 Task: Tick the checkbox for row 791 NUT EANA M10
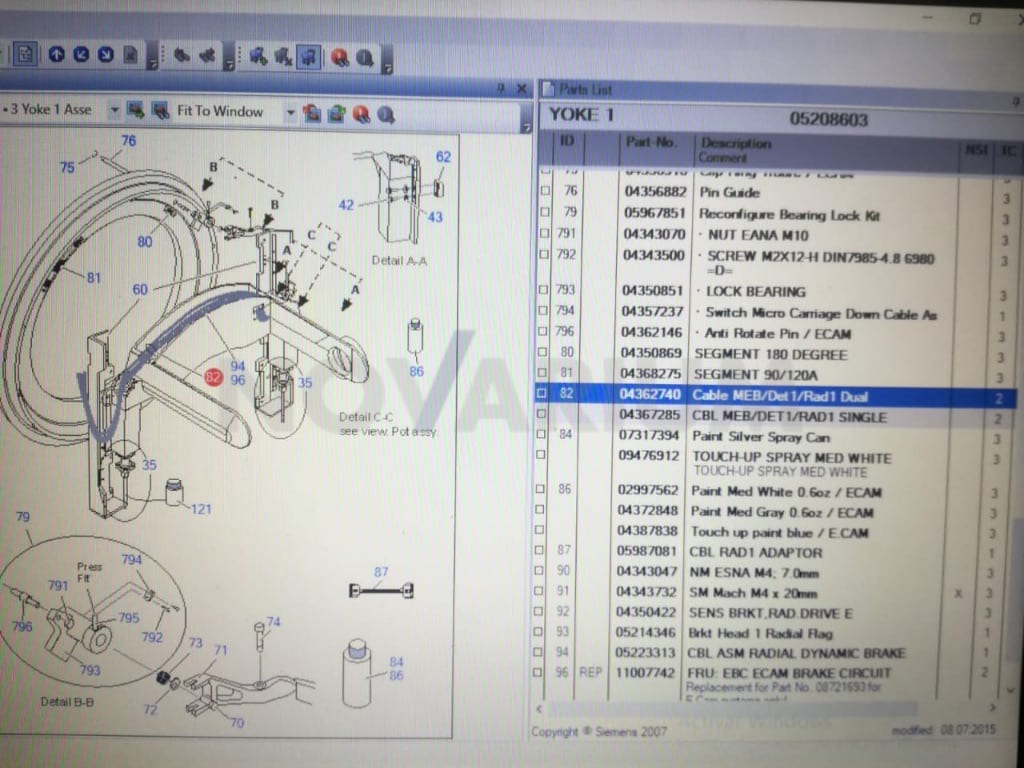545,232
